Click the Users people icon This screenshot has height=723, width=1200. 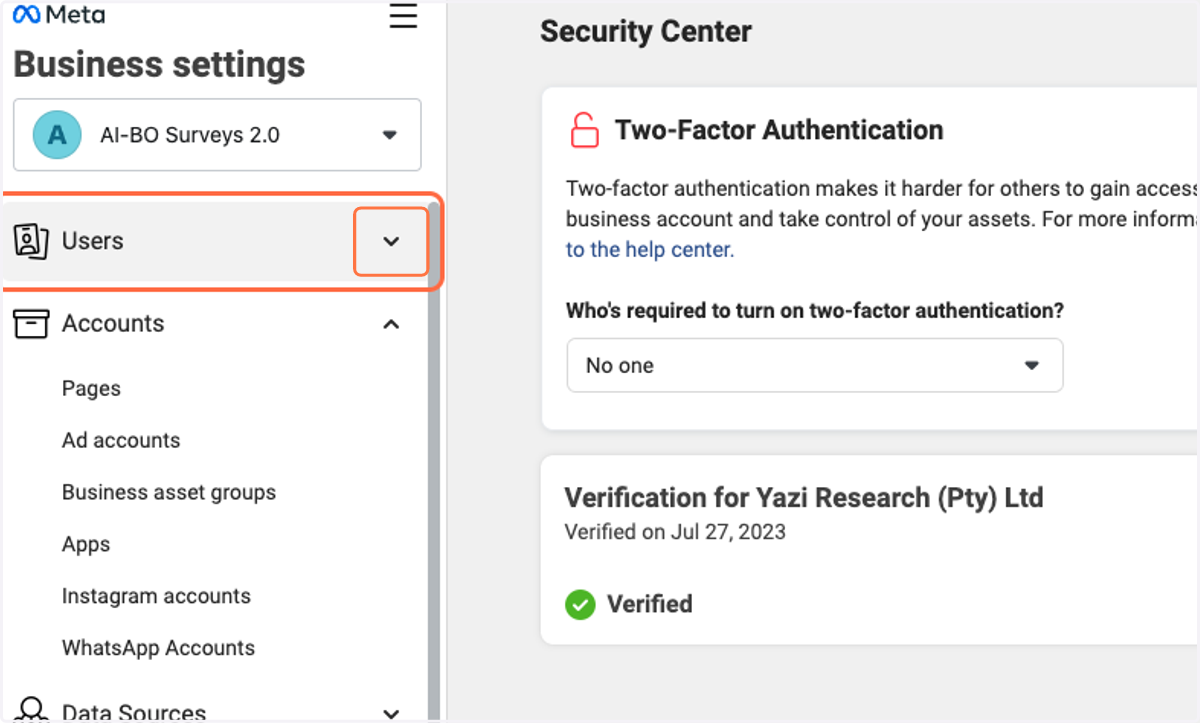pyautogui.click(x=31, y=241)
